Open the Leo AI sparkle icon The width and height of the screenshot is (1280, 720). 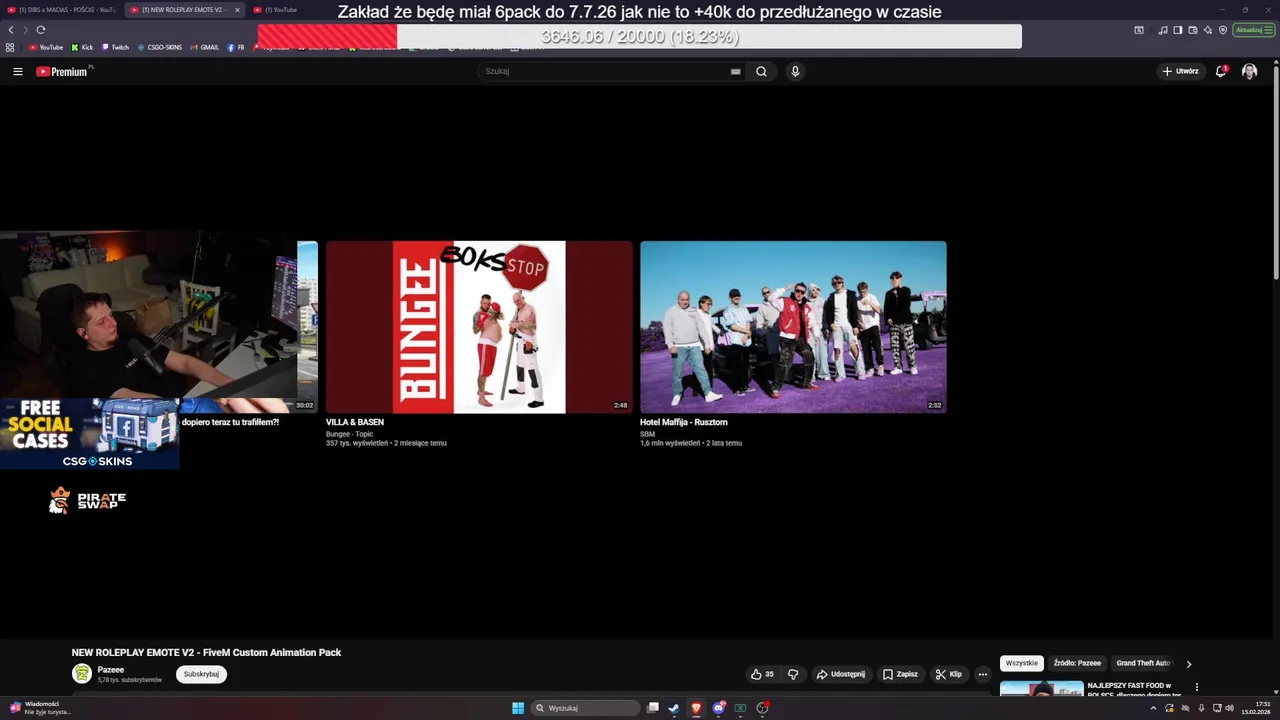1208,30
